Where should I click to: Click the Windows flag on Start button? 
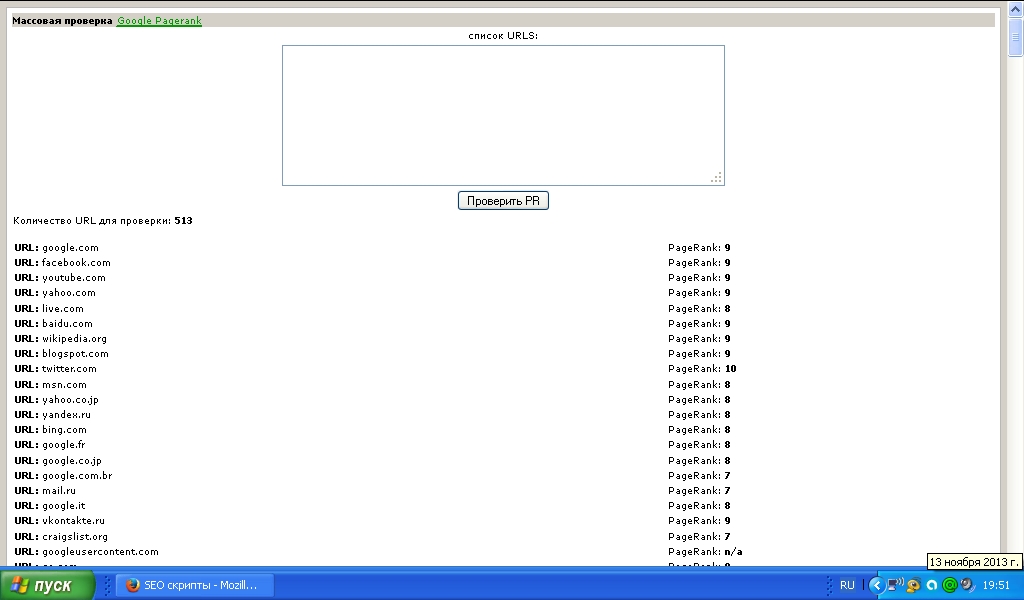(x=20, y=585)
